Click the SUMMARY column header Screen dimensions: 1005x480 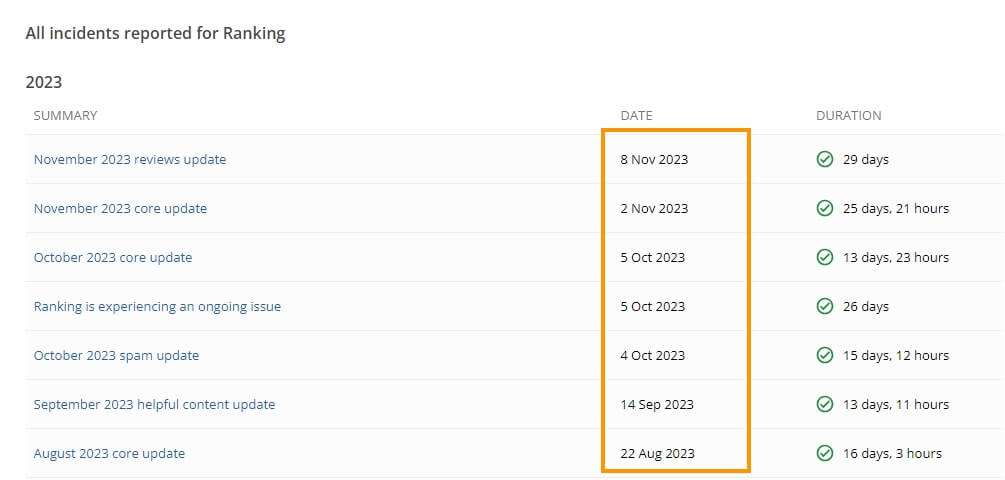click(x=65, y=115)
